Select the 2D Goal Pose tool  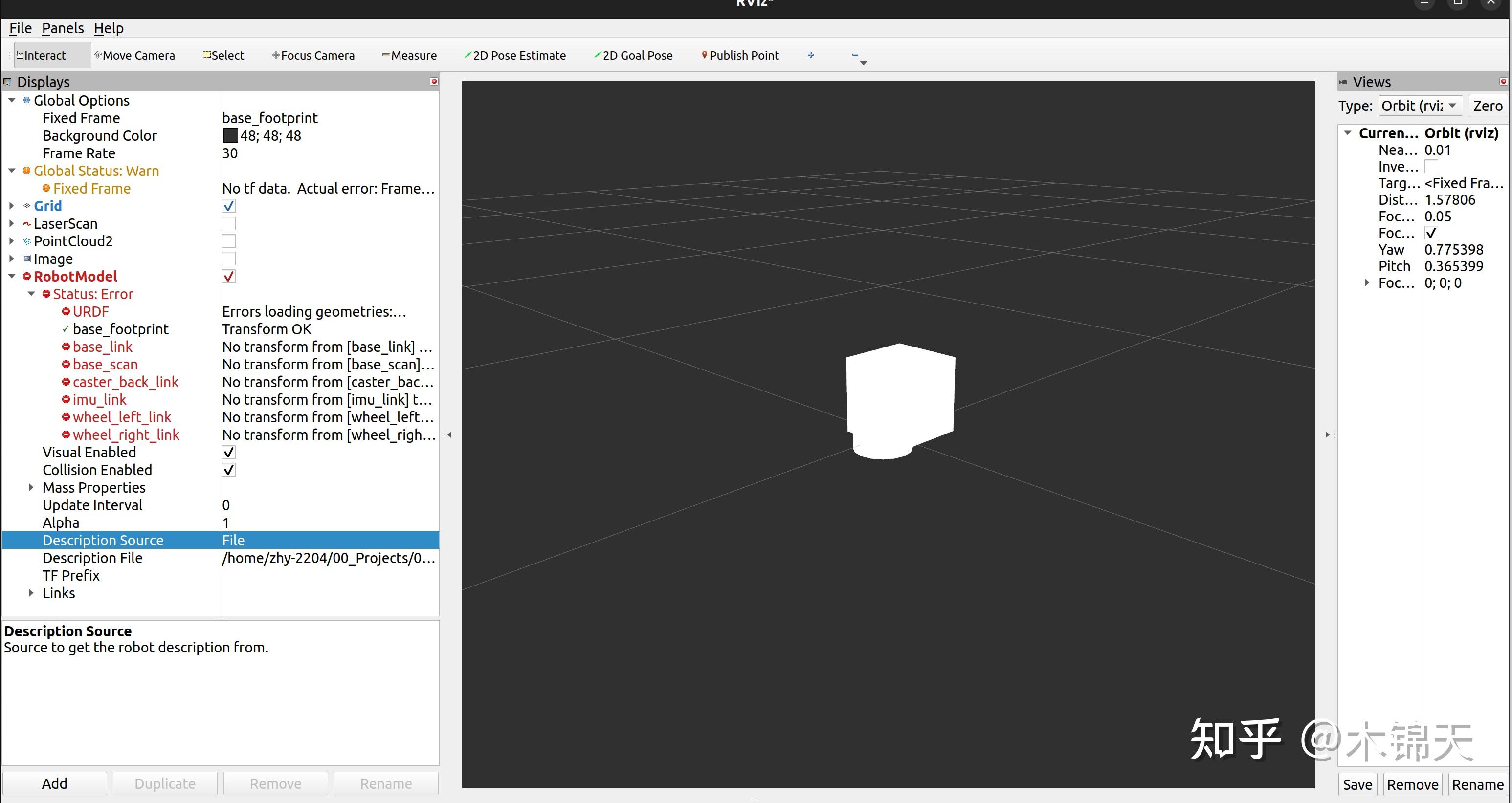(633, 55)
